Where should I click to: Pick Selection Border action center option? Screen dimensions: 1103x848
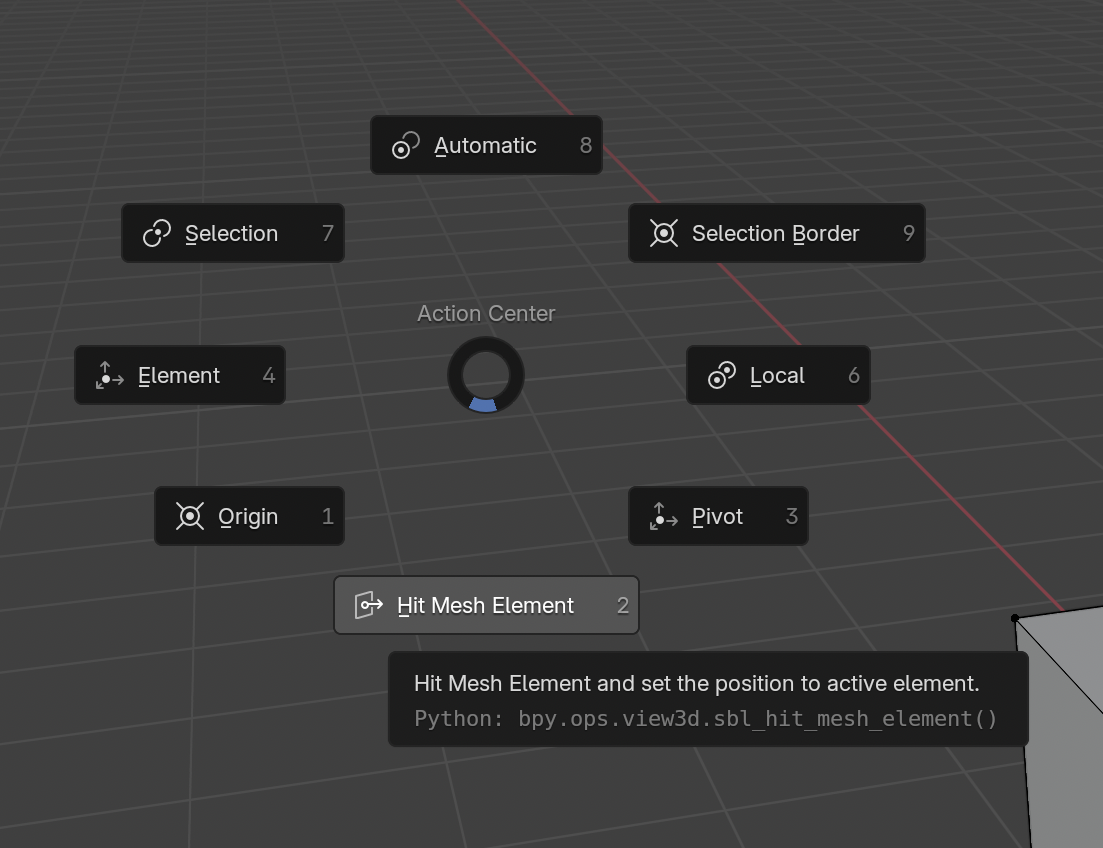777,233
